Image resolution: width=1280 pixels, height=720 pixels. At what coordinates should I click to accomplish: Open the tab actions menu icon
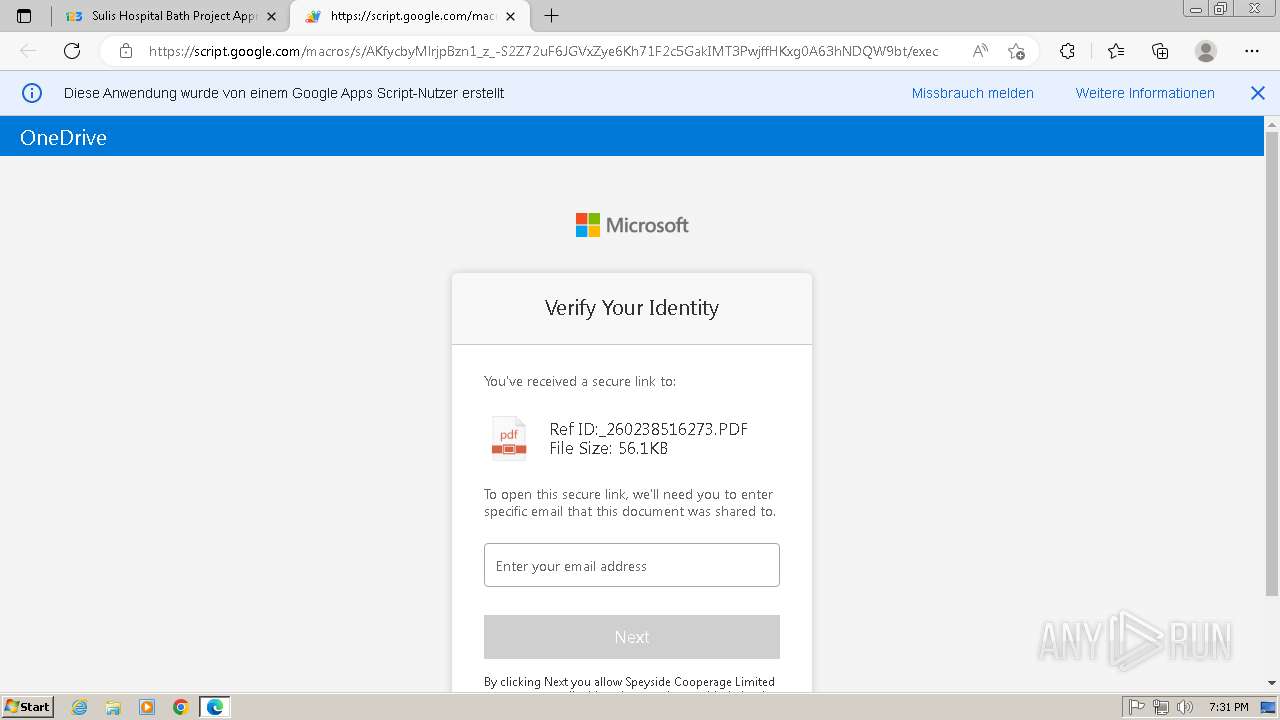tap(24, 16)
